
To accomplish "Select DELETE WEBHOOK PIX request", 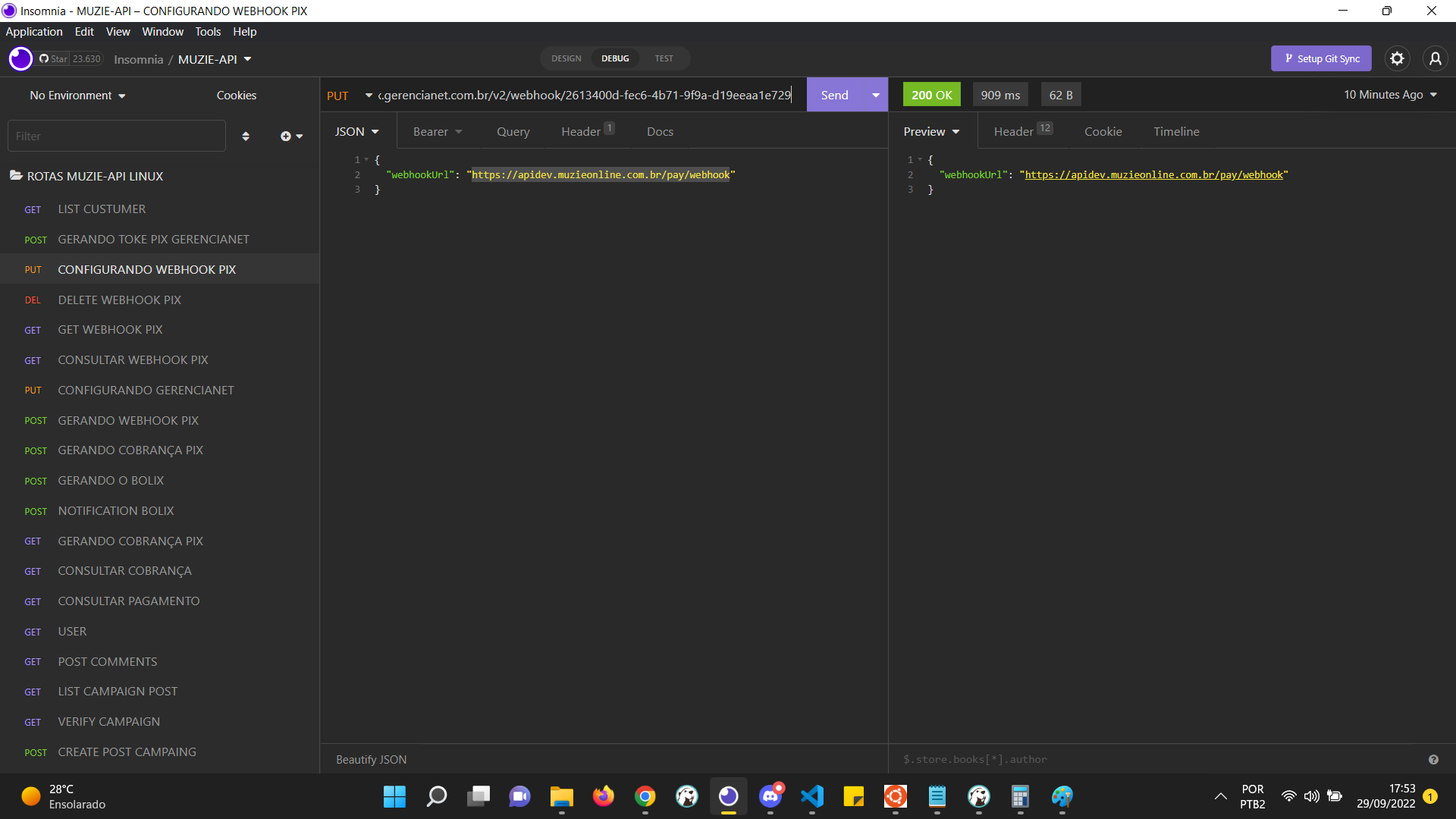I will (x=159, y=300).
